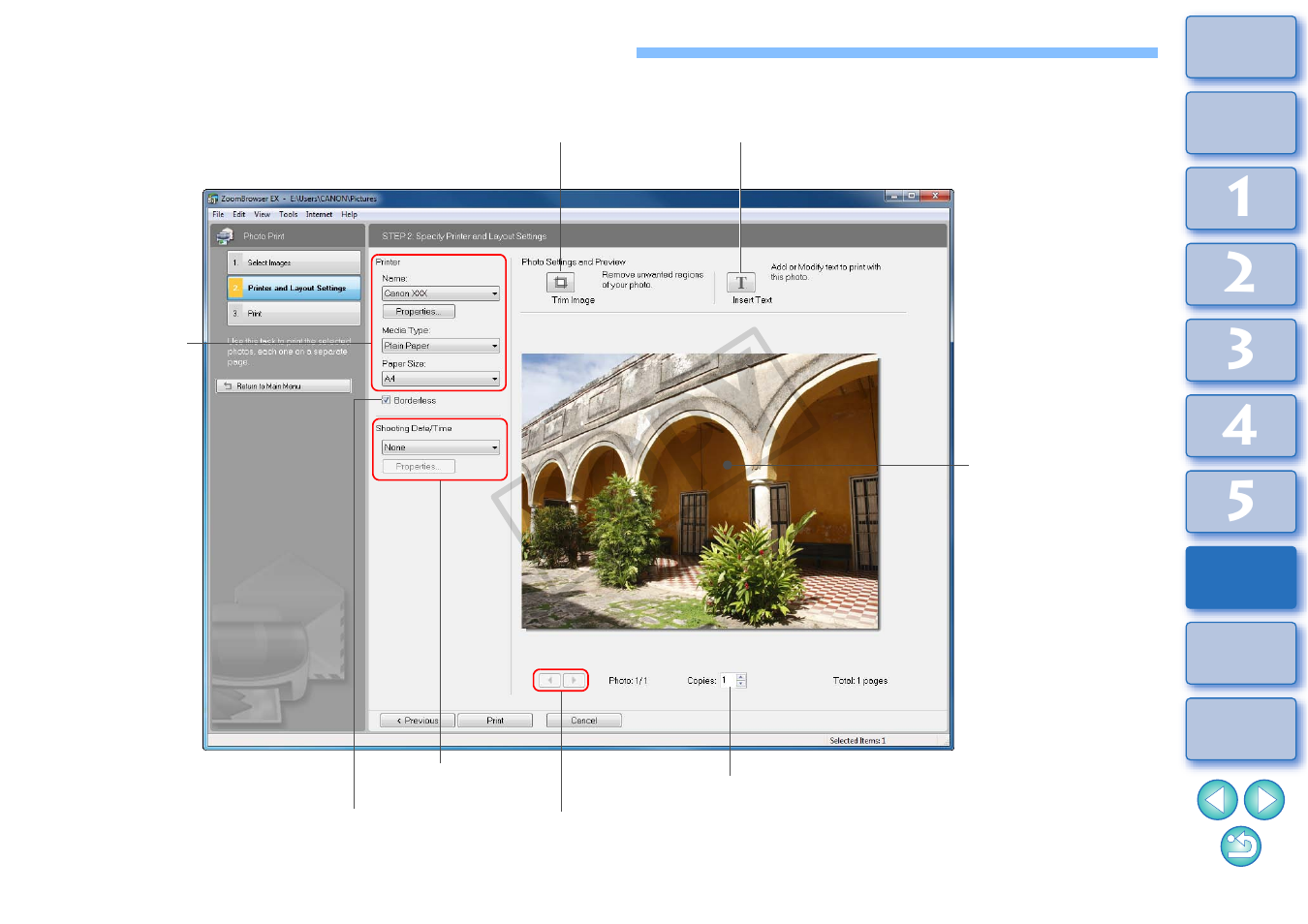Click the ZoomBrowser EX title bar icon
This screenshot has height=924, width=1308.
(213, 199)
